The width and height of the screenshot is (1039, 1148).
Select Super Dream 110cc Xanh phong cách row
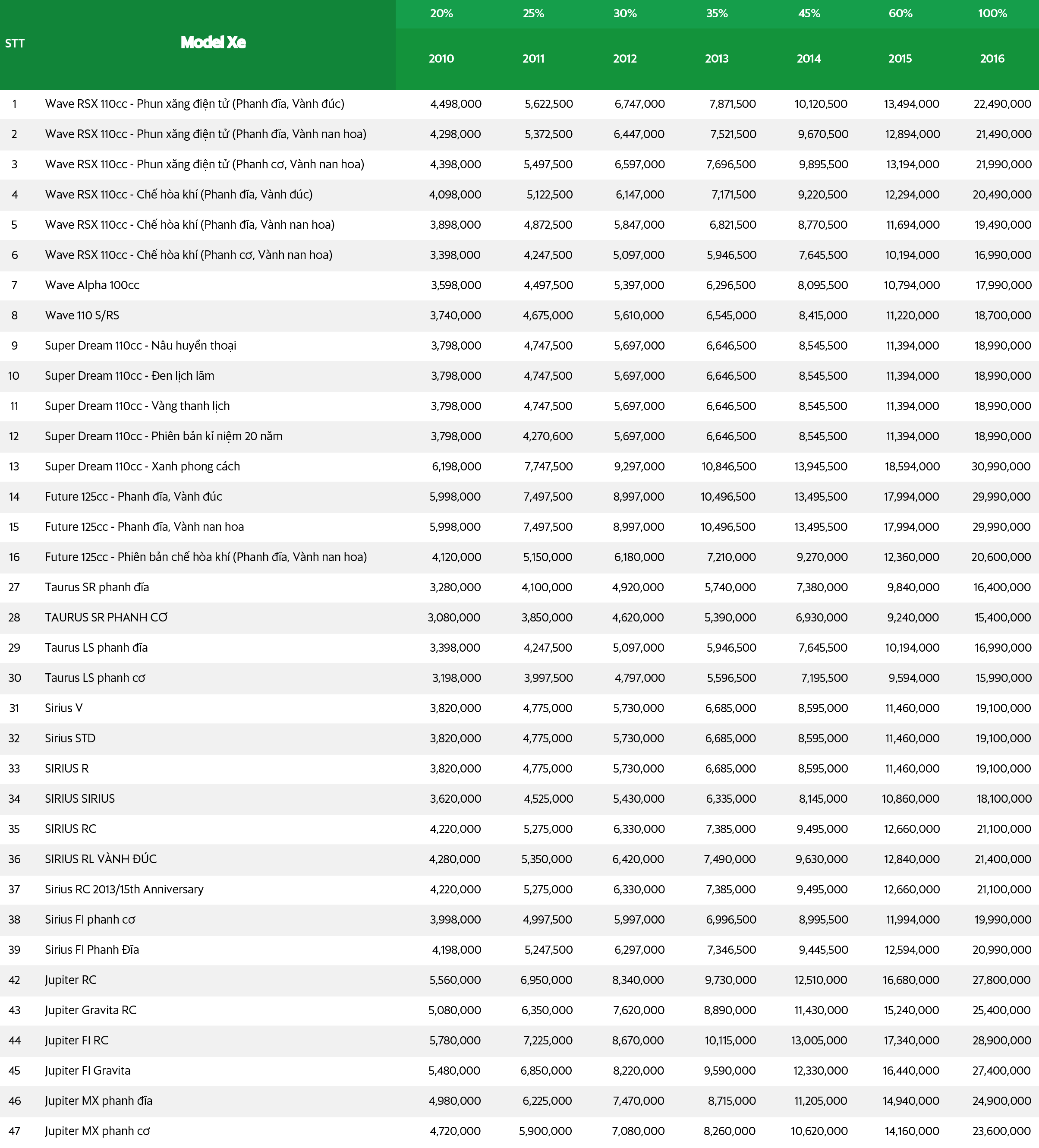tap(142, 467)
